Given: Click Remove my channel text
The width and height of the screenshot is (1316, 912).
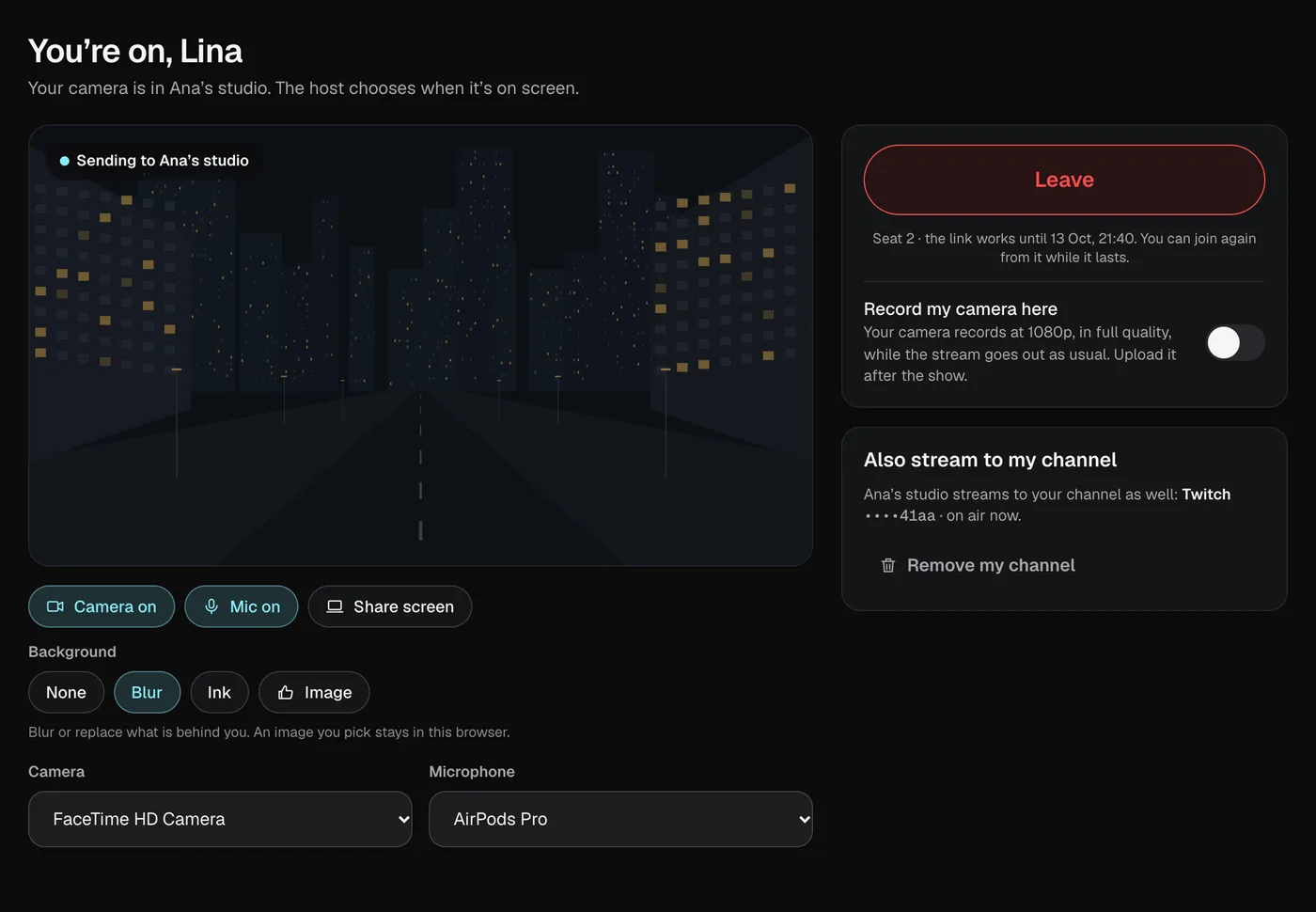Looking at the screenshot, I should coord(991,565).
